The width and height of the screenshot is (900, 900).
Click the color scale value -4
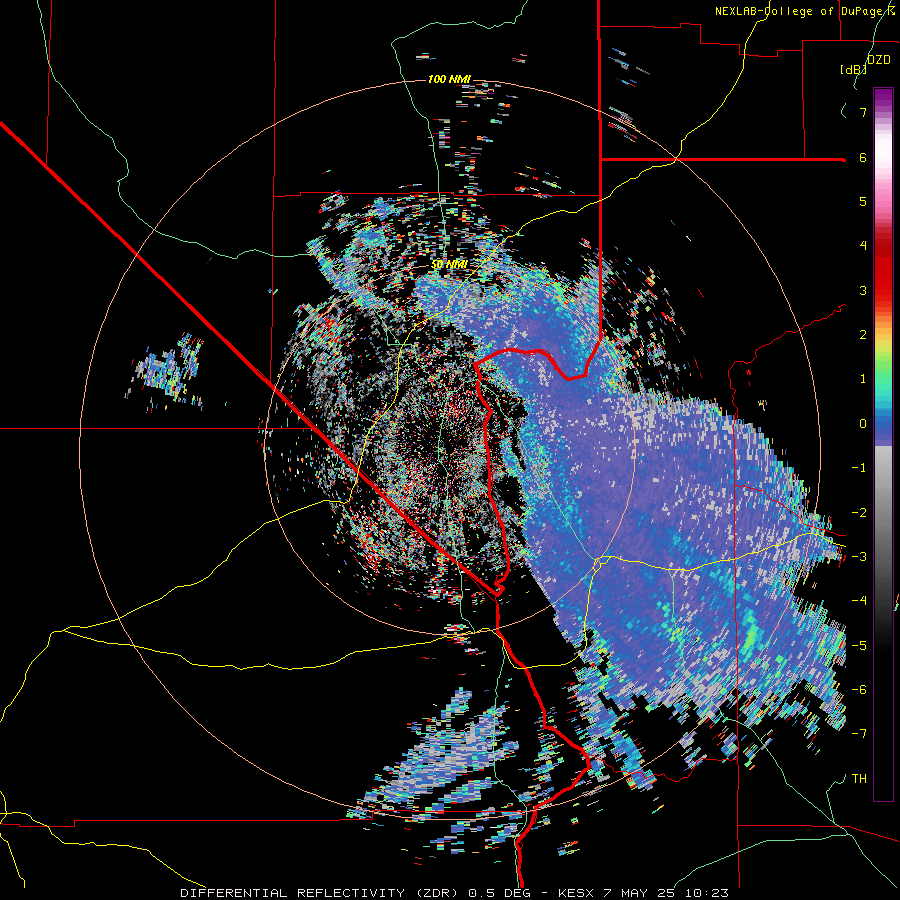pos(859,600)
